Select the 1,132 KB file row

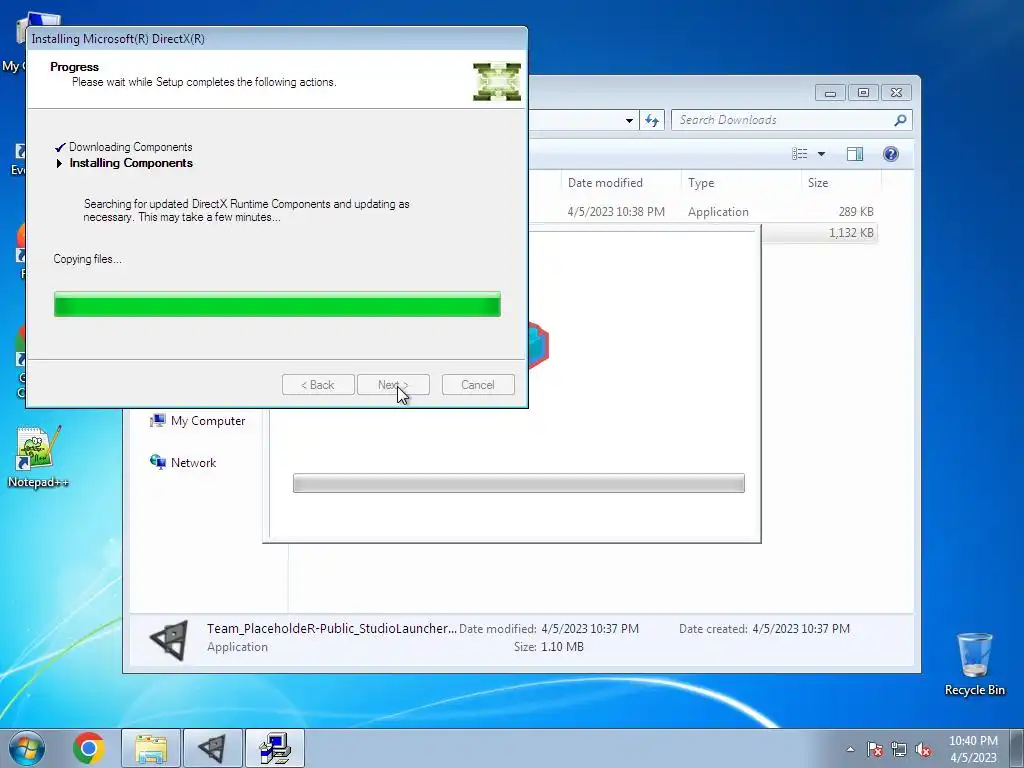pos(819,232)
